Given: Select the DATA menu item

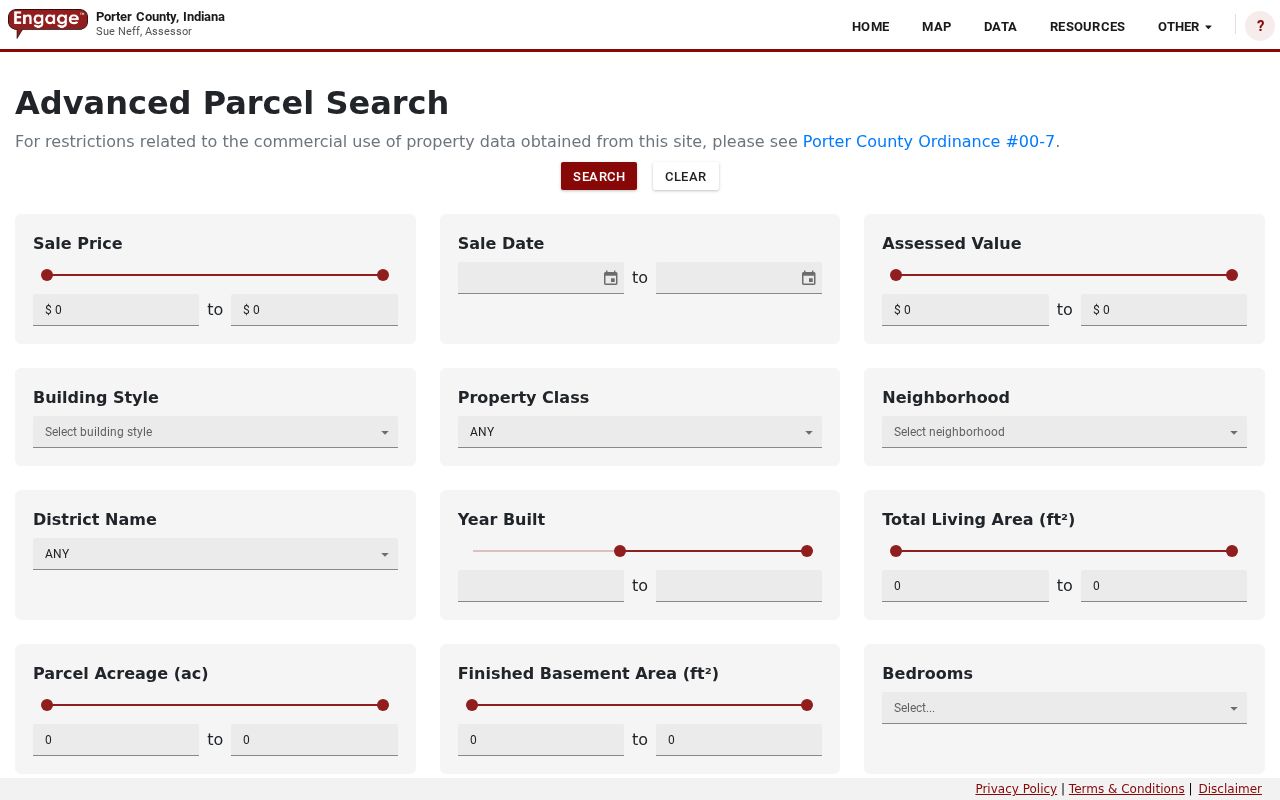Looking at the screenshot, I should tap(1000, 27).
